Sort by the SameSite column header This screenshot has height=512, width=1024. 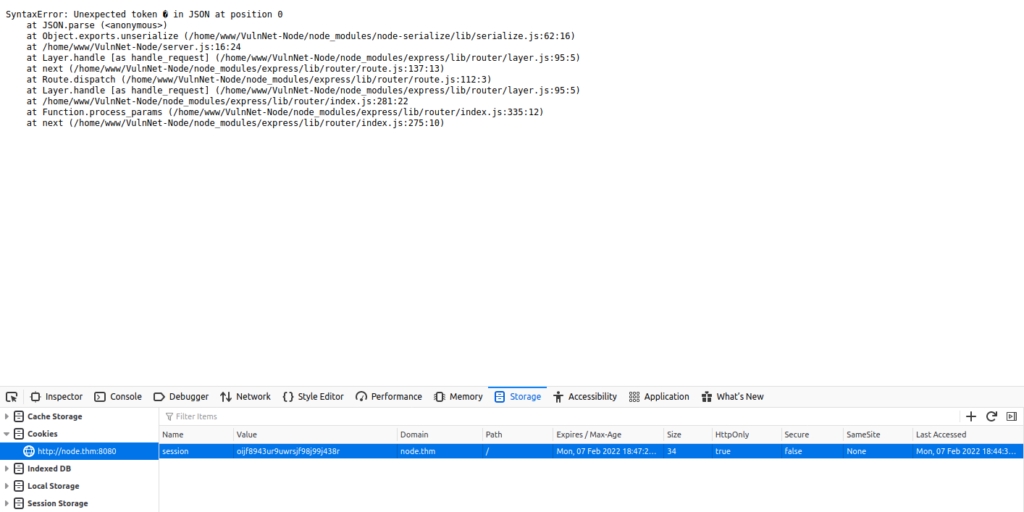tap(878, 435)
